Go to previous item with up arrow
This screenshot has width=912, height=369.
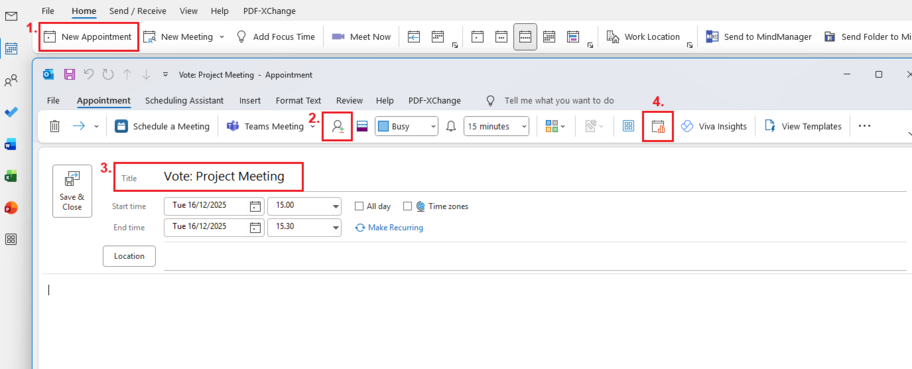[x=127, y=74]
